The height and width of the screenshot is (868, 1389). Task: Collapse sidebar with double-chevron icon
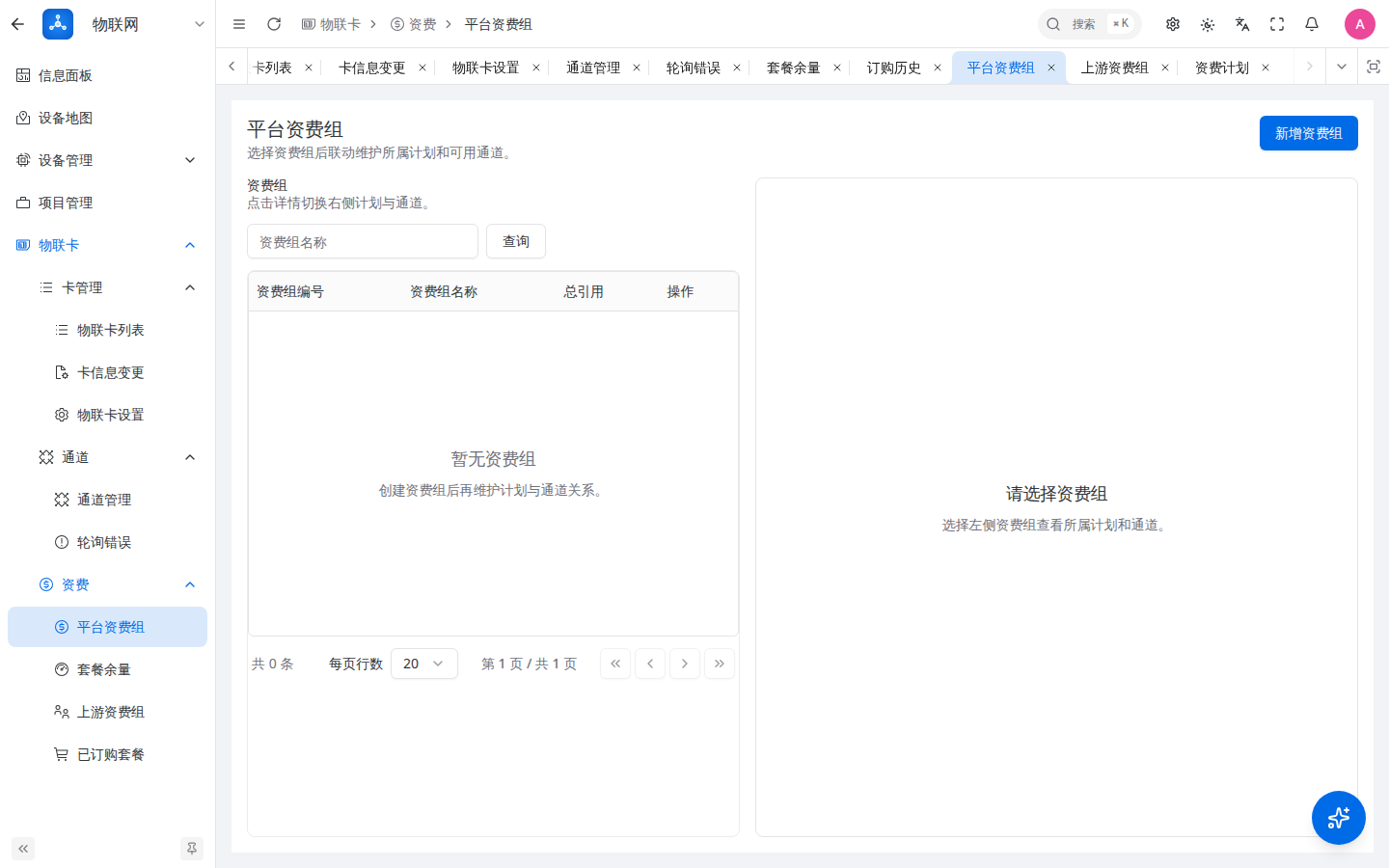(23, 849)
